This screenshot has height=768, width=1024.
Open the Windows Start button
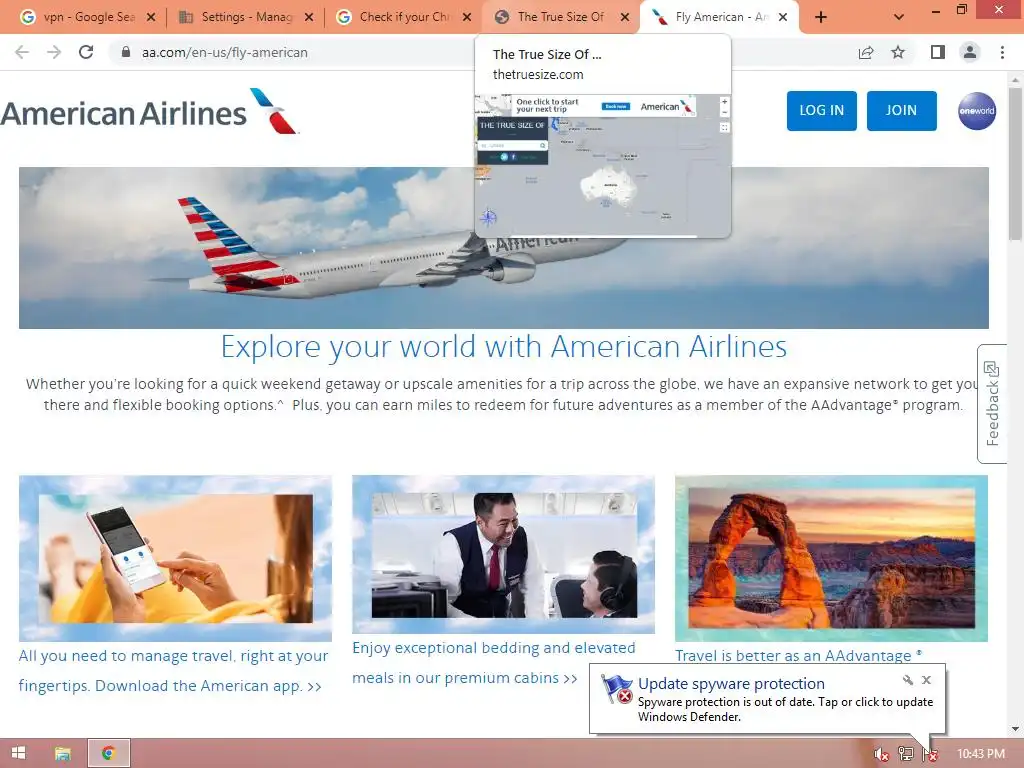pos(18,754)
